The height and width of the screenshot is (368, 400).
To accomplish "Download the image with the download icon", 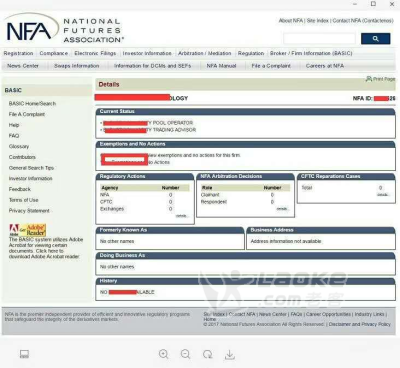I will coord(229,355).
